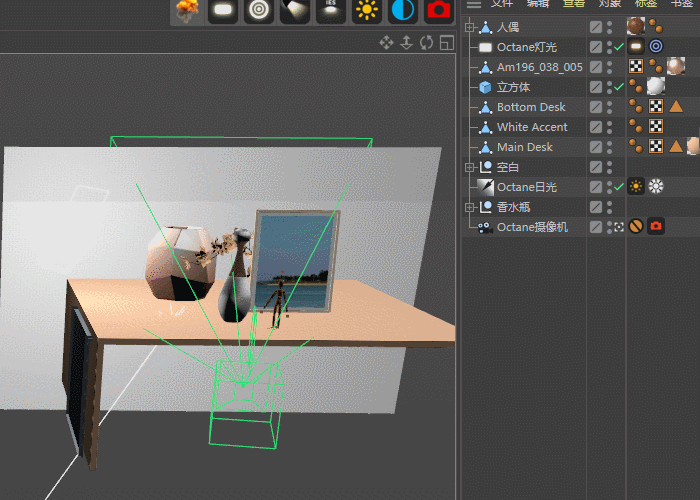Screen dimensions: 700x500
Task: Toggle the green enable checkmark on 立方体
Action: (619, 87)
